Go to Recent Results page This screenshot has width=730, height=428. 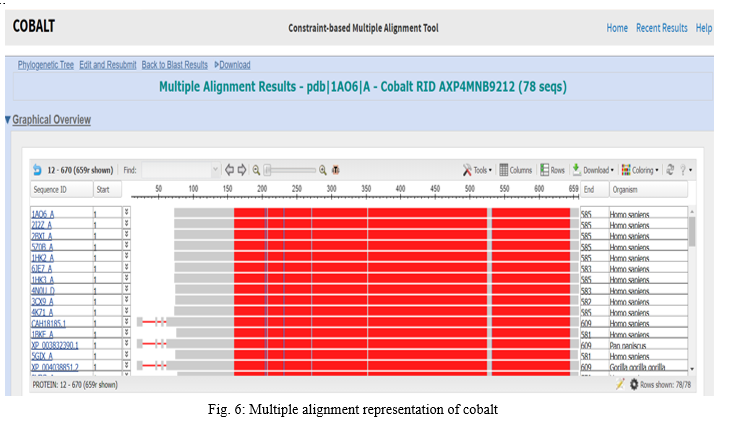click(x=661, y=28)
